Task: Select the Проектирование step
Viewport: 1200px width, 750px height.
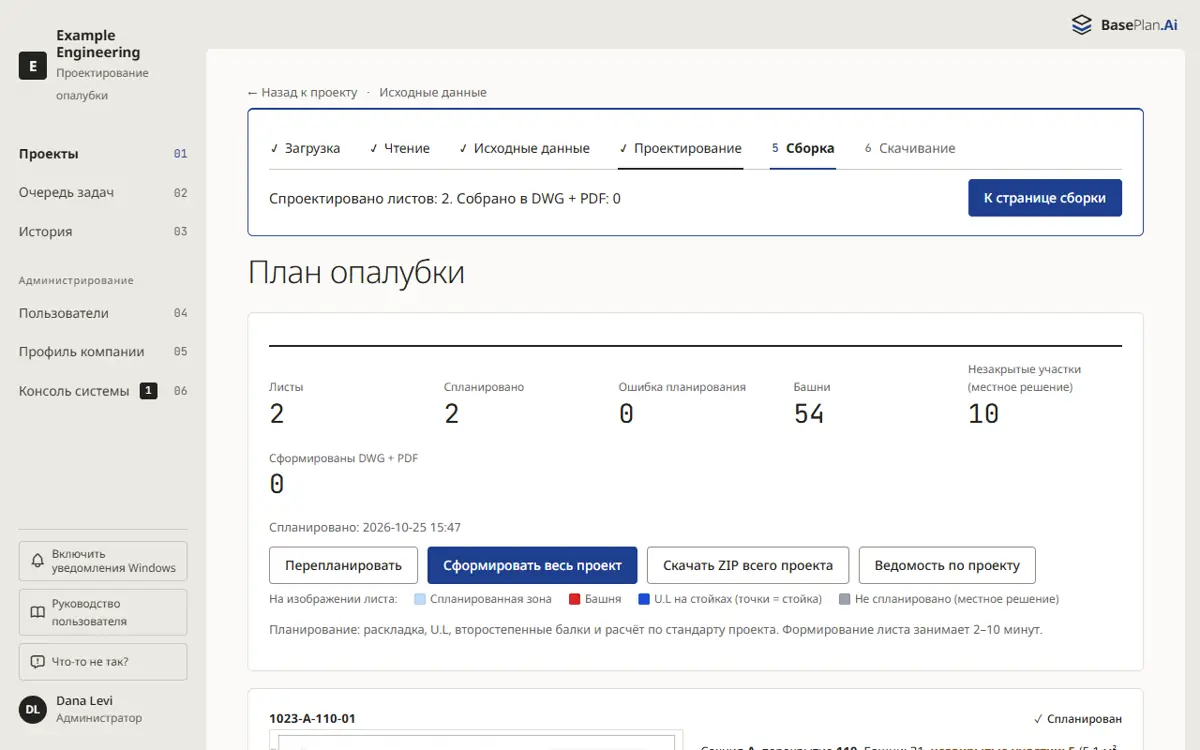Action: (680, 148)
